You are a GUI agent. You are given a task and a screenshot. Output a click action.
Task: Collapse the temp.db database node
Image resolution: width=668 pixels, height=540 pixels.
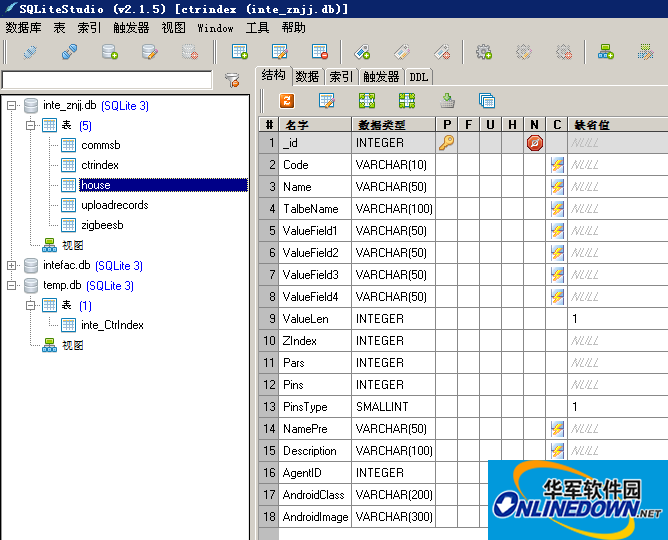coord(12,285)
